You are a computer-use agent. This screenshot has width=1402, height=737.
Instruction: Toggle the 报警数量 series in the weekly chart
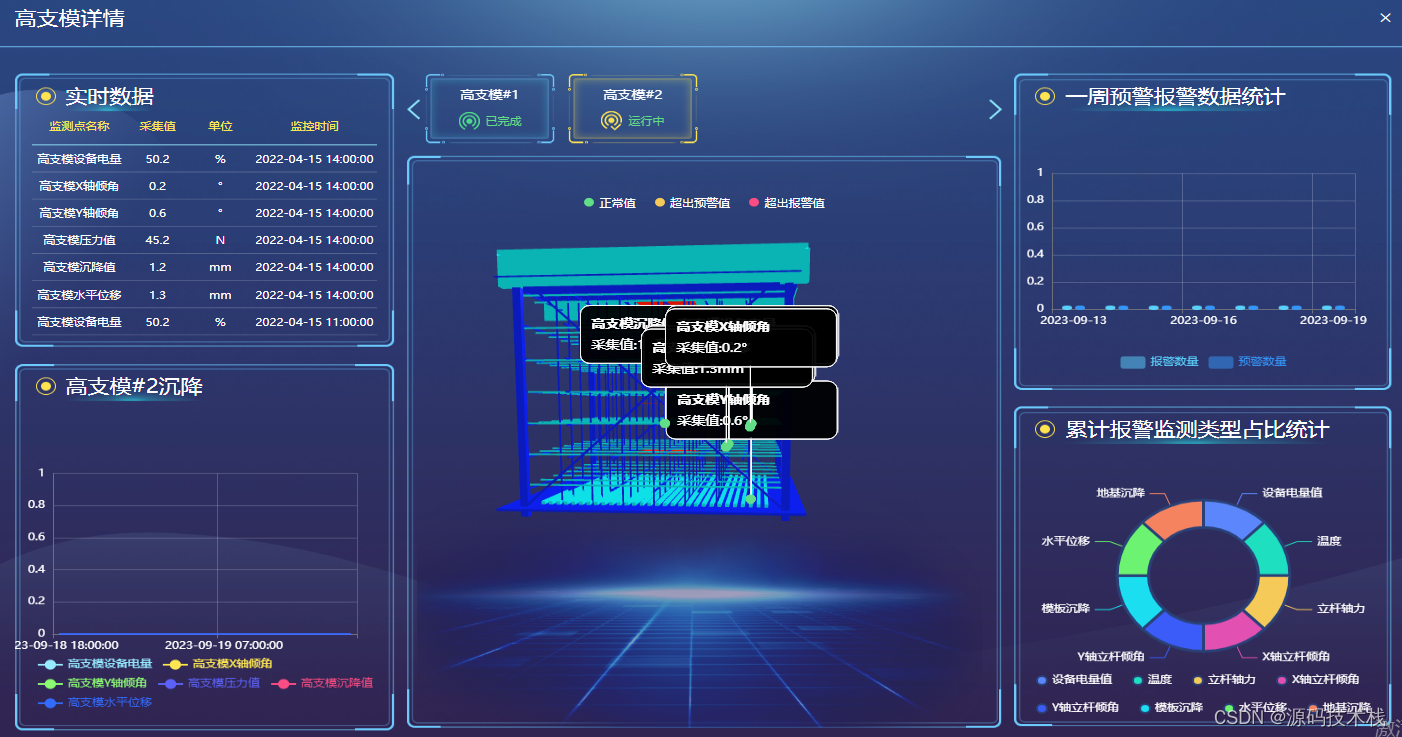tap(1160, 361)
